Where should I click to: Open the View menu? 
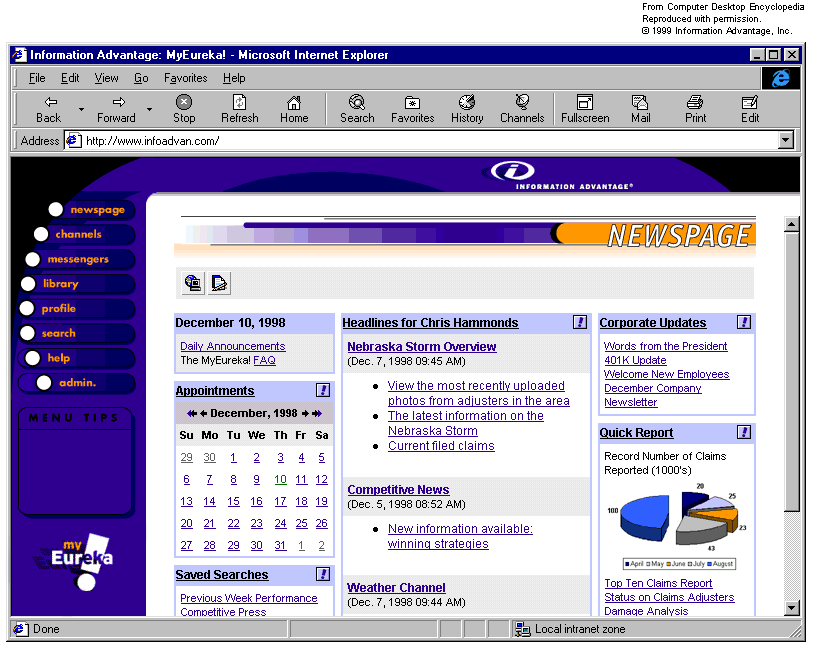click(106, 78)
